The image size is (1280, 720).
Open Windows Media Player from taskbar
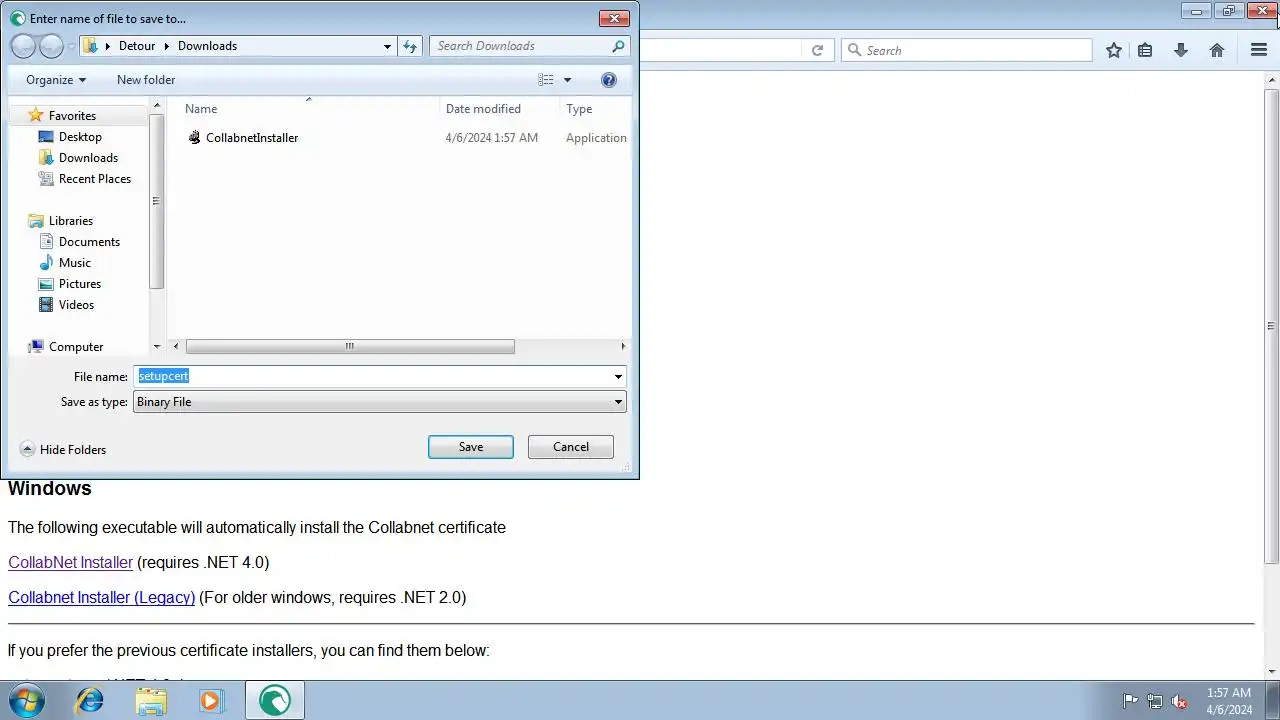(x=211, y=700)
